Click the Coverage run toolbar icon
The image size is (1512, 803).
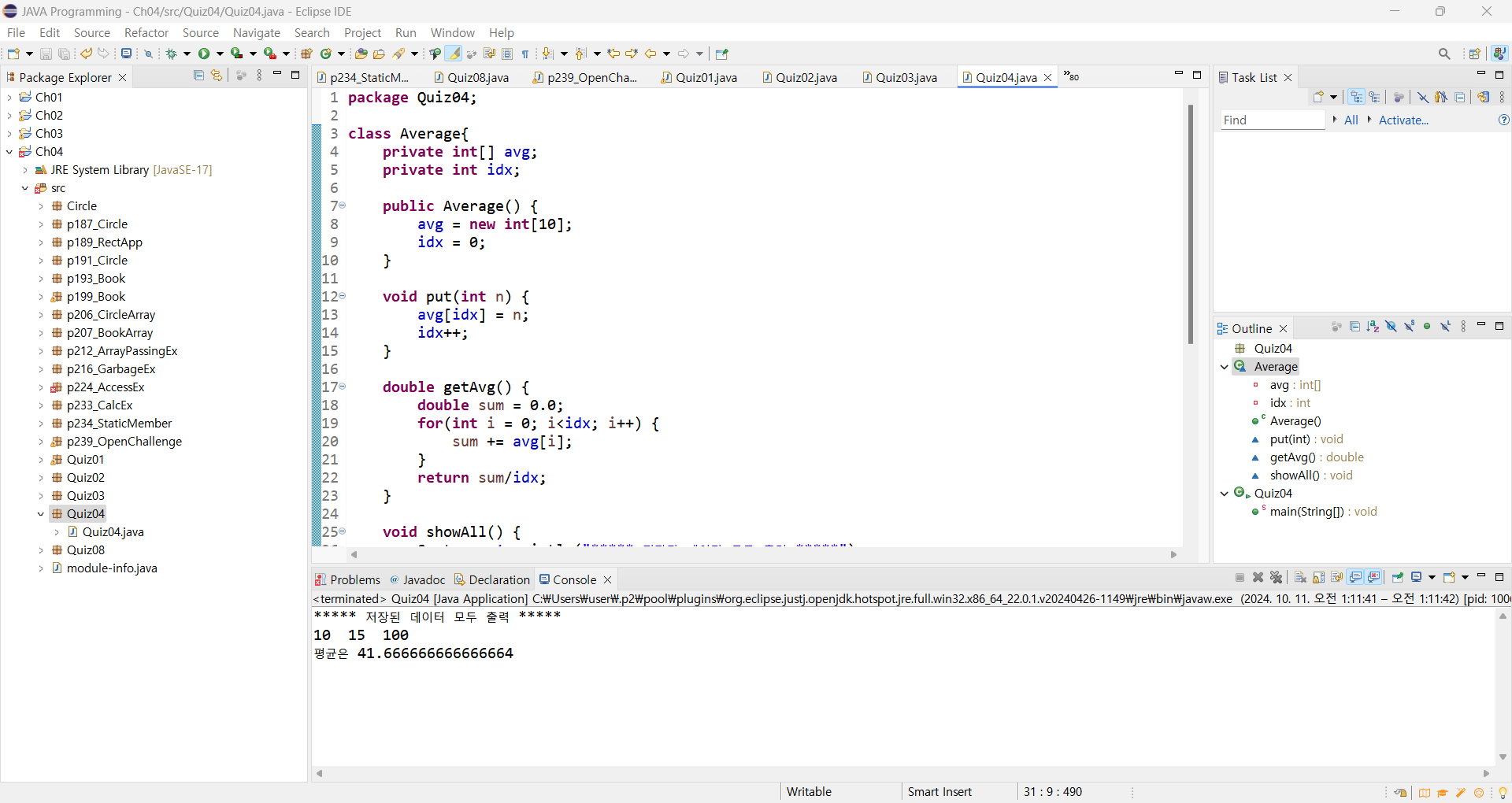(x=236, y=54)
